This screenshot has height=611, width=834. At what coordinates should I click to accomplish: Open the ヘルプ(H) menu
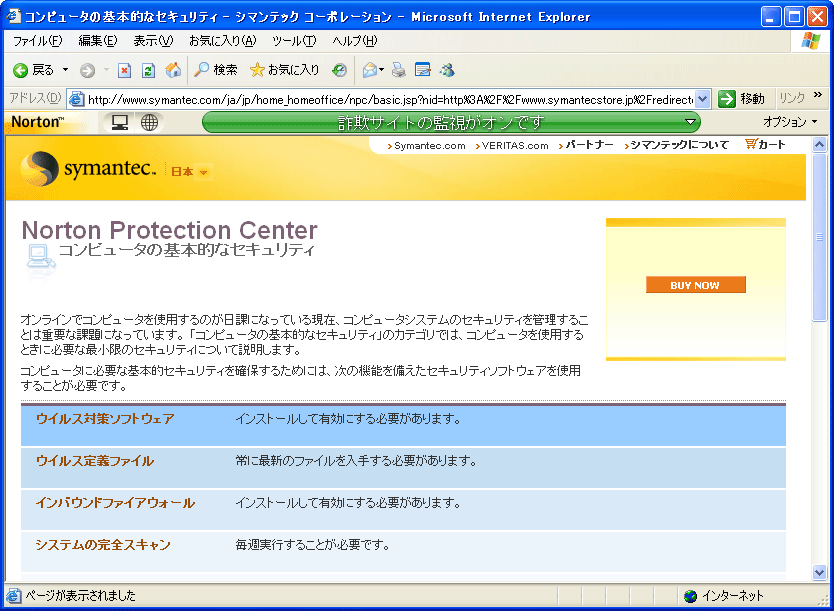tap(355, 41)
